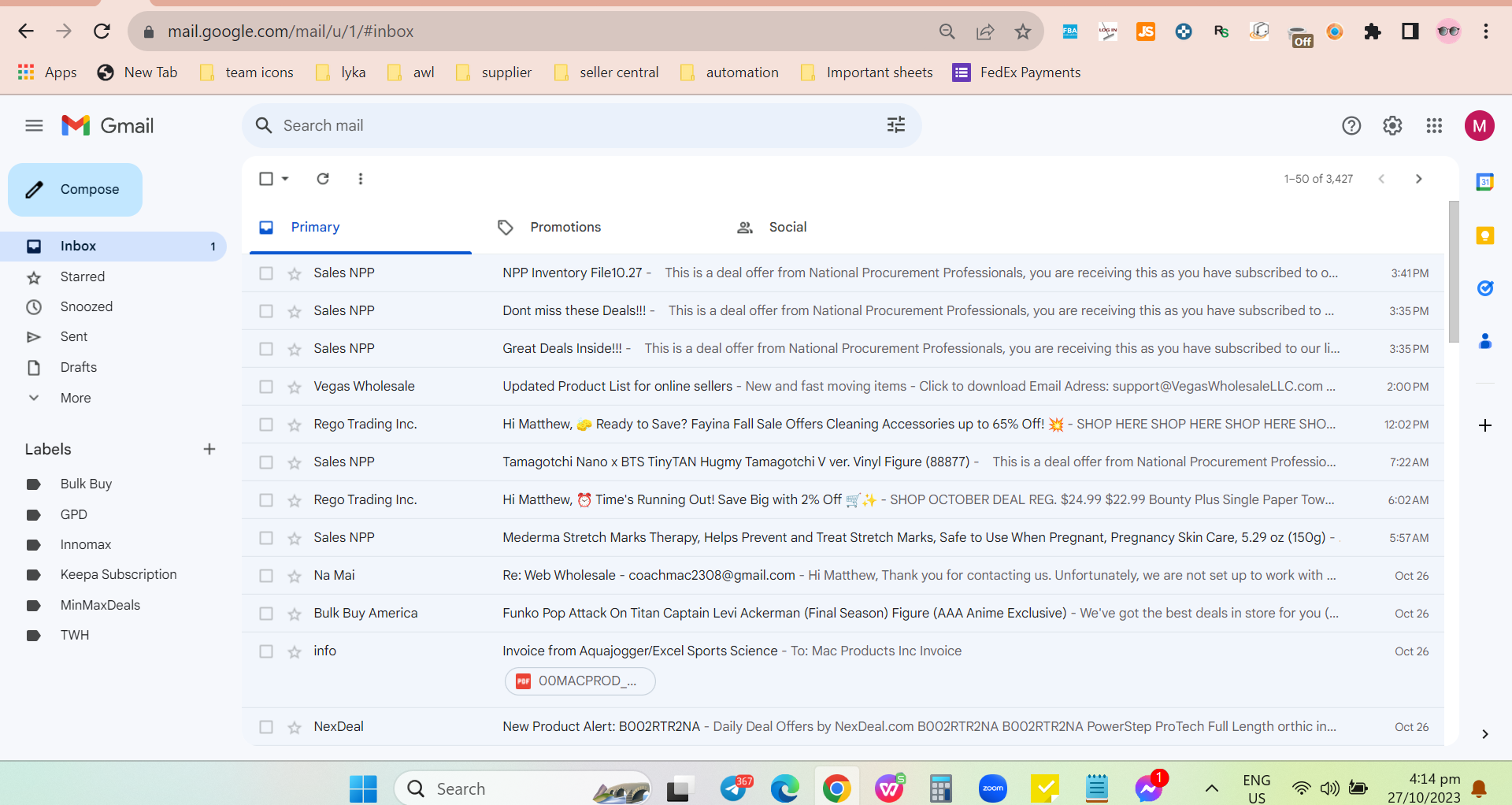
Task: Open the MinMaxDeals label
Action: (100, 605)
